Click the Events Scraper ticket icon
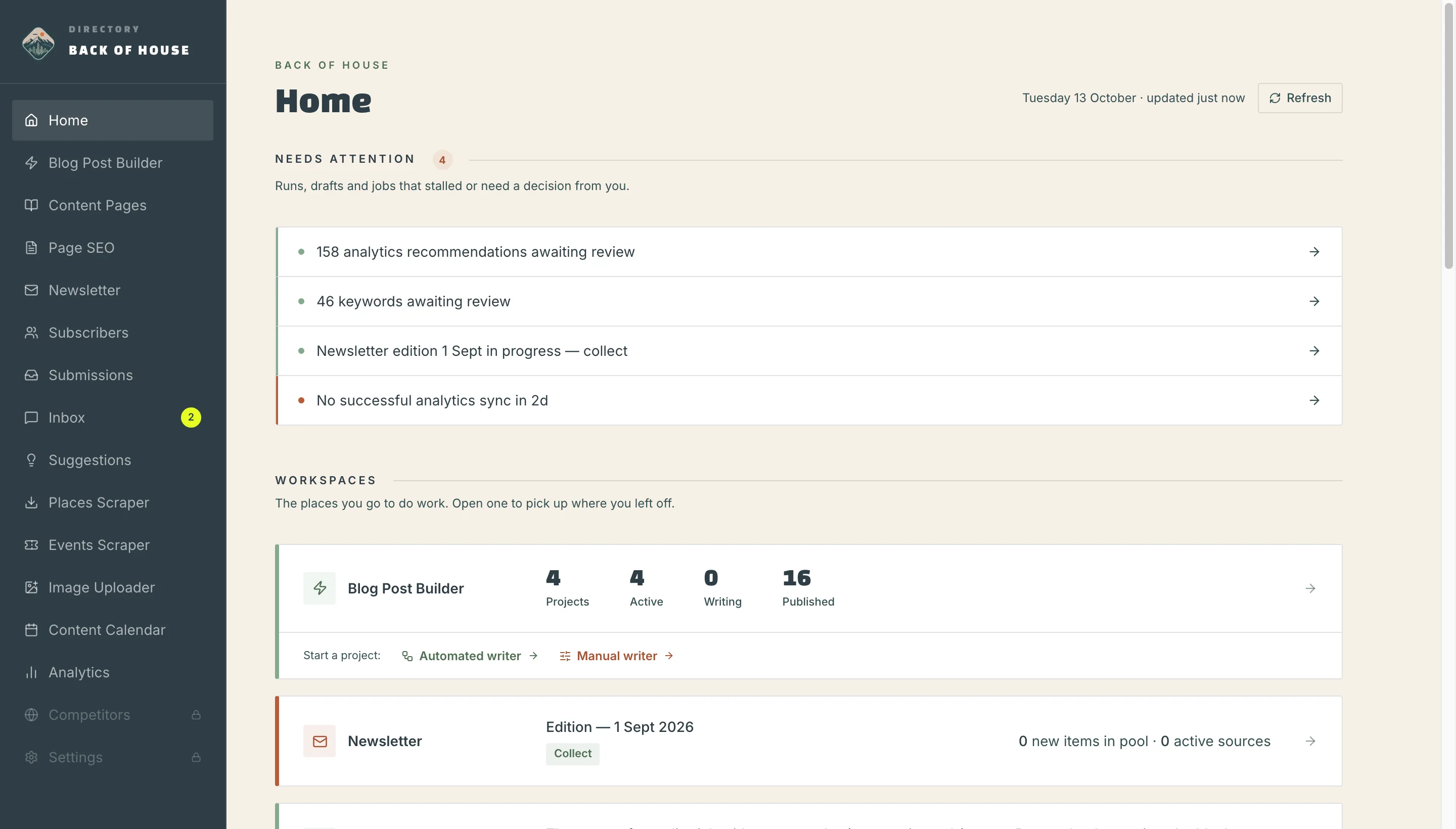Screen dimensions: 1456x829 point(31,545)
